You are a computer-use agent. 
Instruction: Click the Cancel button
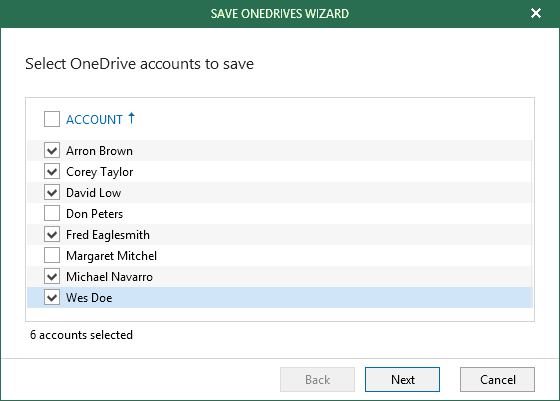pyautogui.click(x=497, y=379)
